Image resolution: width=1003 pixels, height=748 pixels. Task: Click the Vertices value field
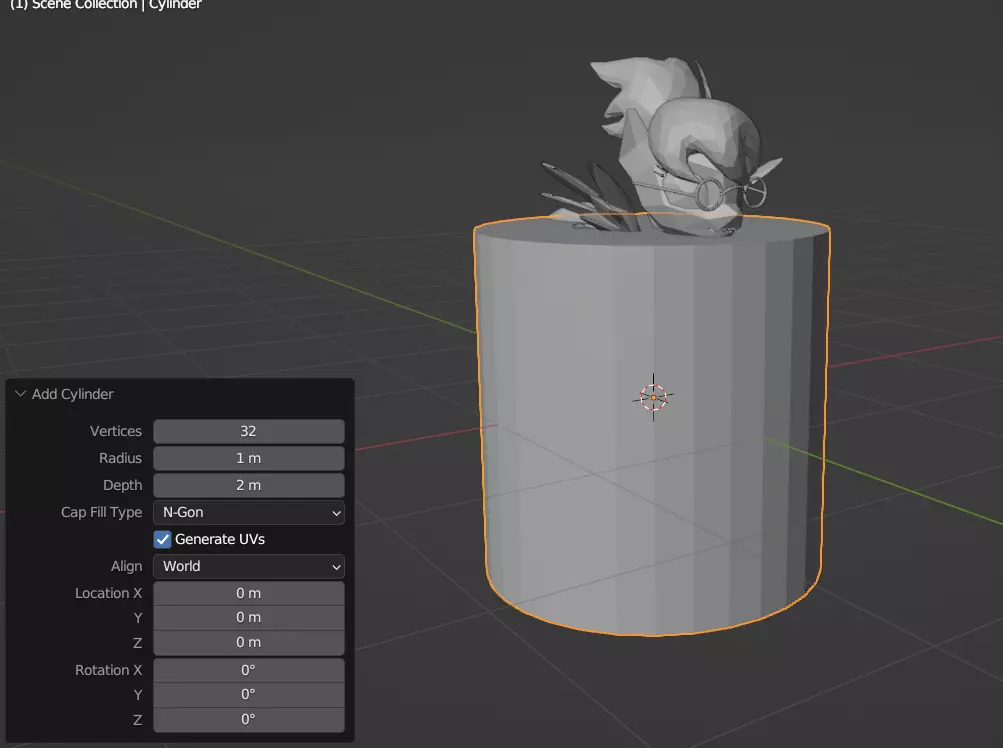pyautogui.click(x=248, y=431)
